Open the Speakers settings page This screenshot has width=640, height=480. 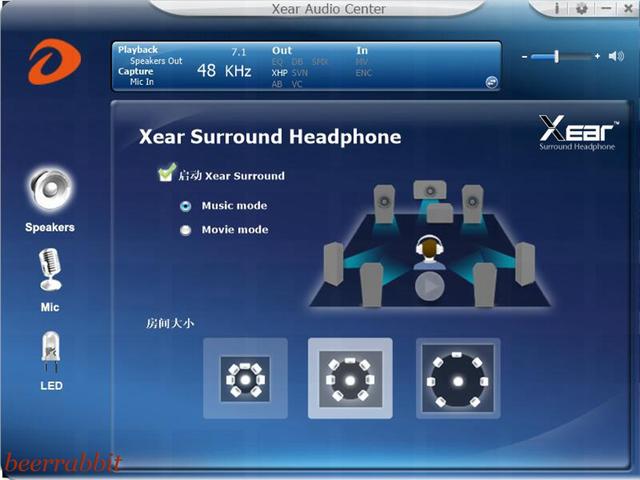[x=50, y=199]
